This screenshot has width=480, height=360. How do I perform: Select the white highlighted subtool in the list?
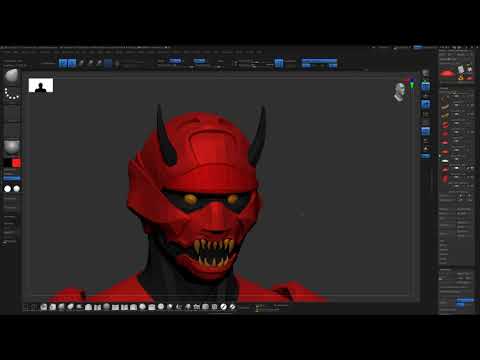pos(445,161)
